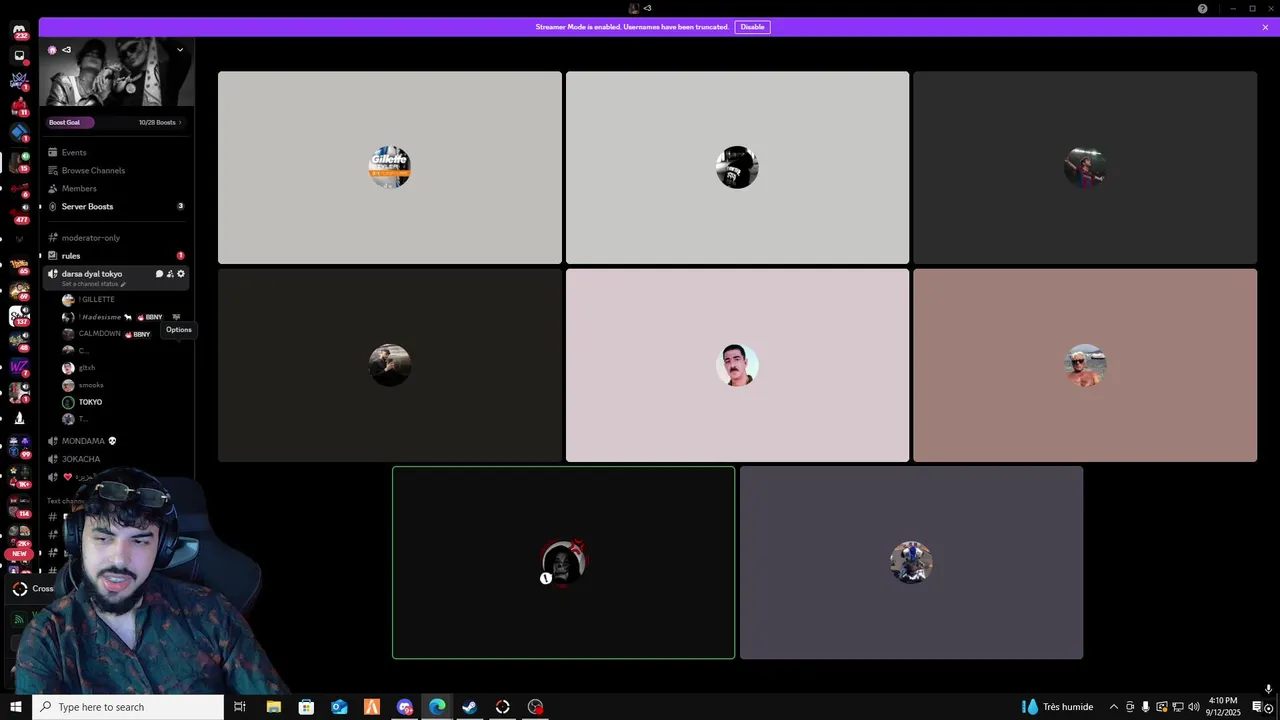
Task: Focus the speaking green-outlined voice tile
Action: coord(563,563)
